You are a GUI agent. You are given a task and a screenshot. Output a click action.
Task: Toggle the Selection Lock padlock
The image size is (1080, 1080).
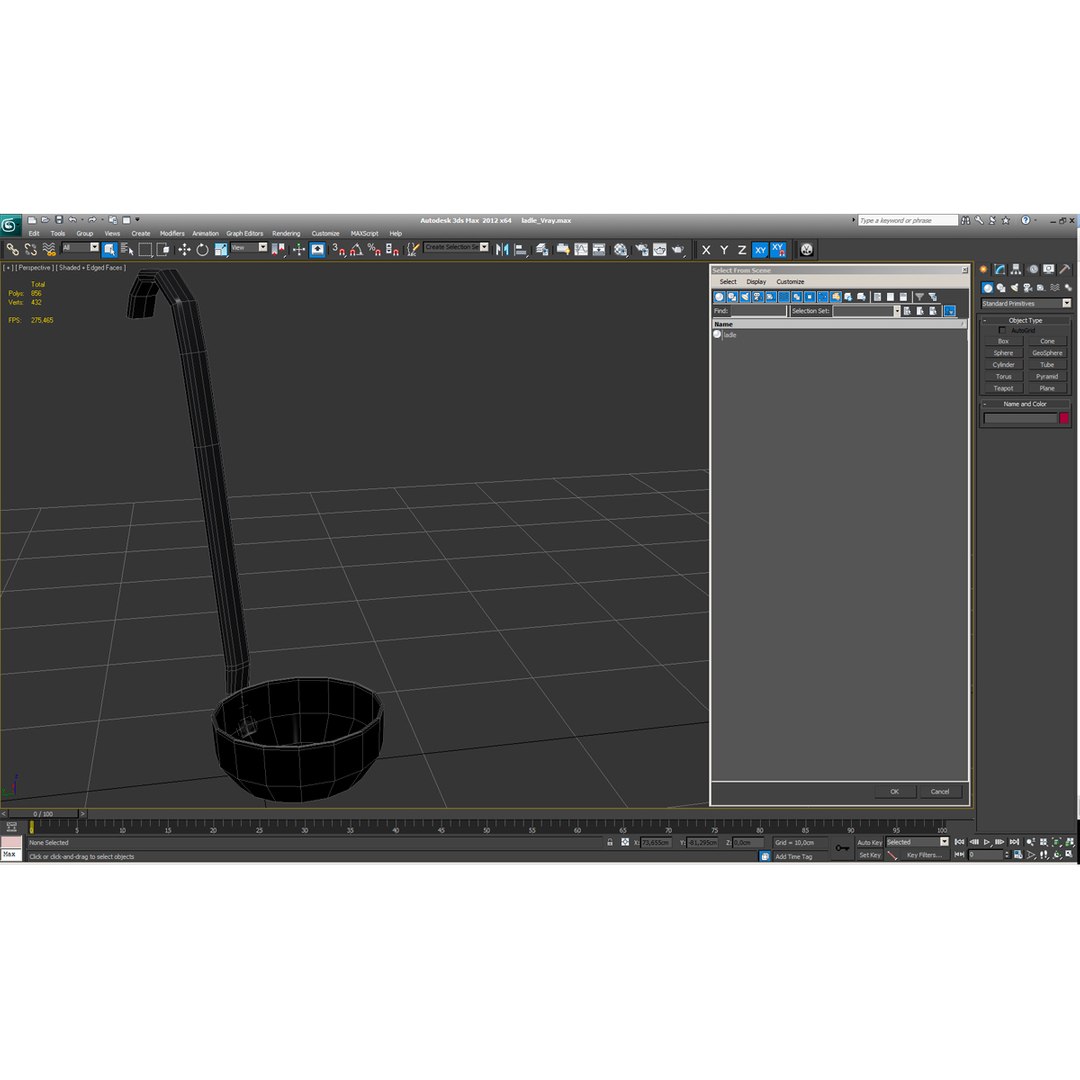610,842
